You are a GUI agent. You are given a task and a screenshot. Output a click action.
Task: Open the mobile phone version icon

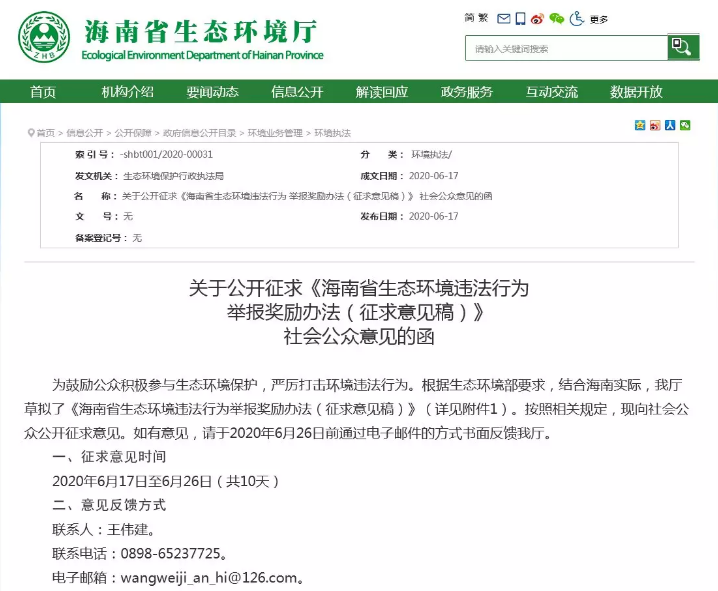pyautogui.click(x=520, y=18)
